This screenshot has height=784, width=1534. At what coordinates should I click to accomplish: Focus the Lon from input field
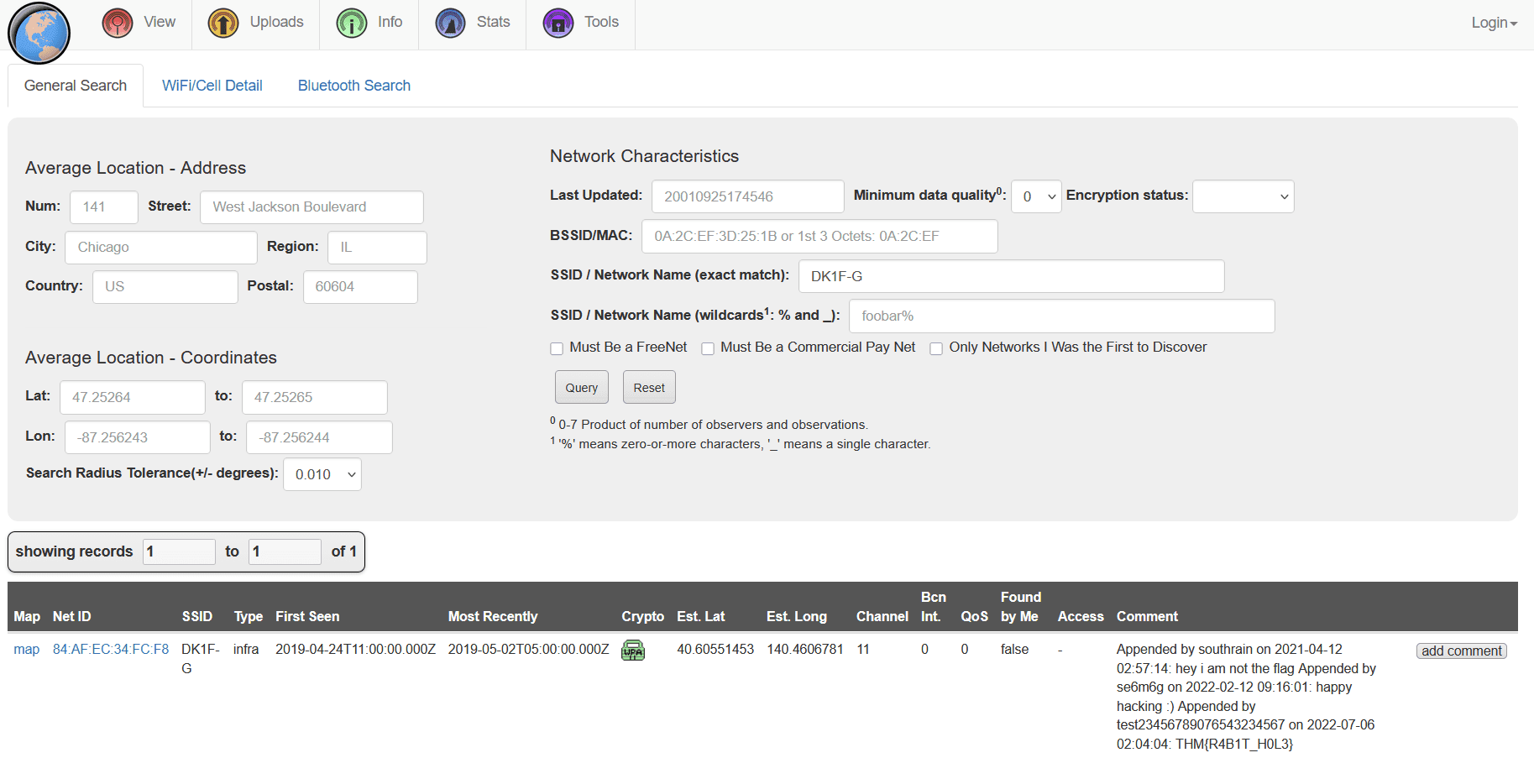(138, 437)
